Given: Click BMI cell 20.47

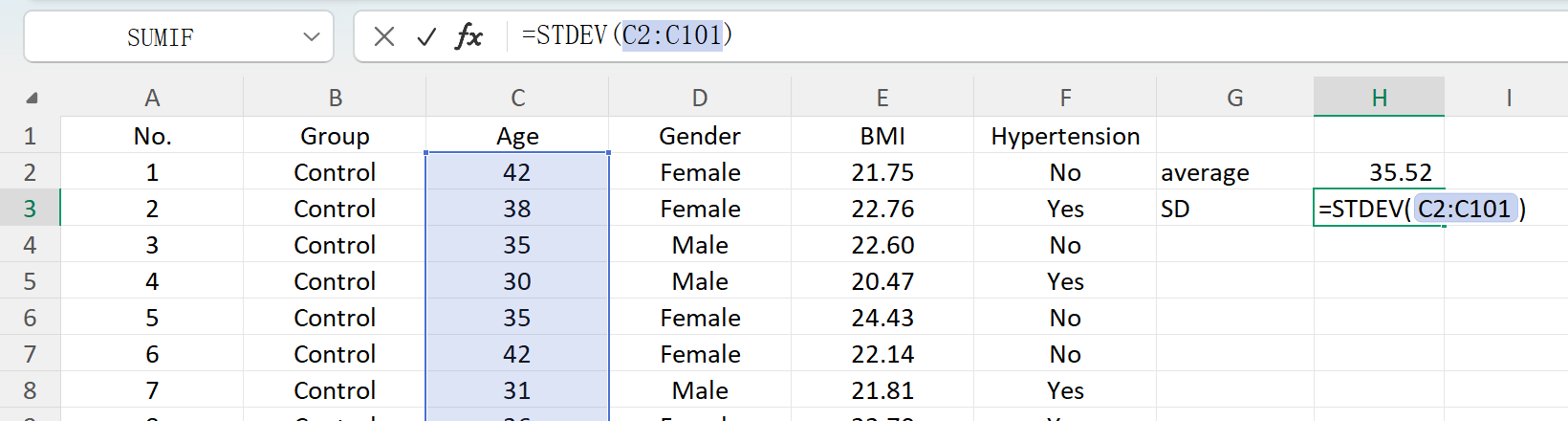Looking at the screenshot, I should coord(882,281).
